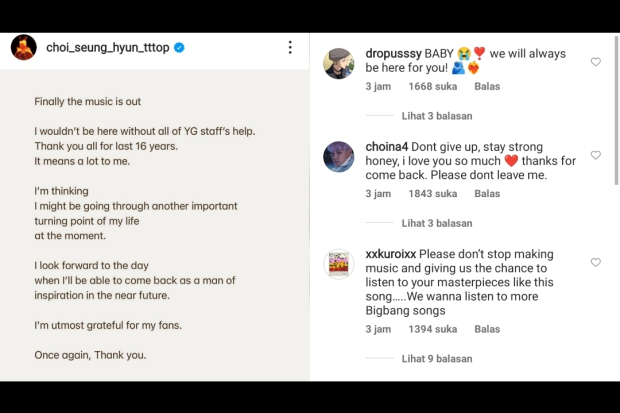Like the choina4 comment with the heart
The width and height of the screenshot is (620, 413).
(x=596, y=156)
